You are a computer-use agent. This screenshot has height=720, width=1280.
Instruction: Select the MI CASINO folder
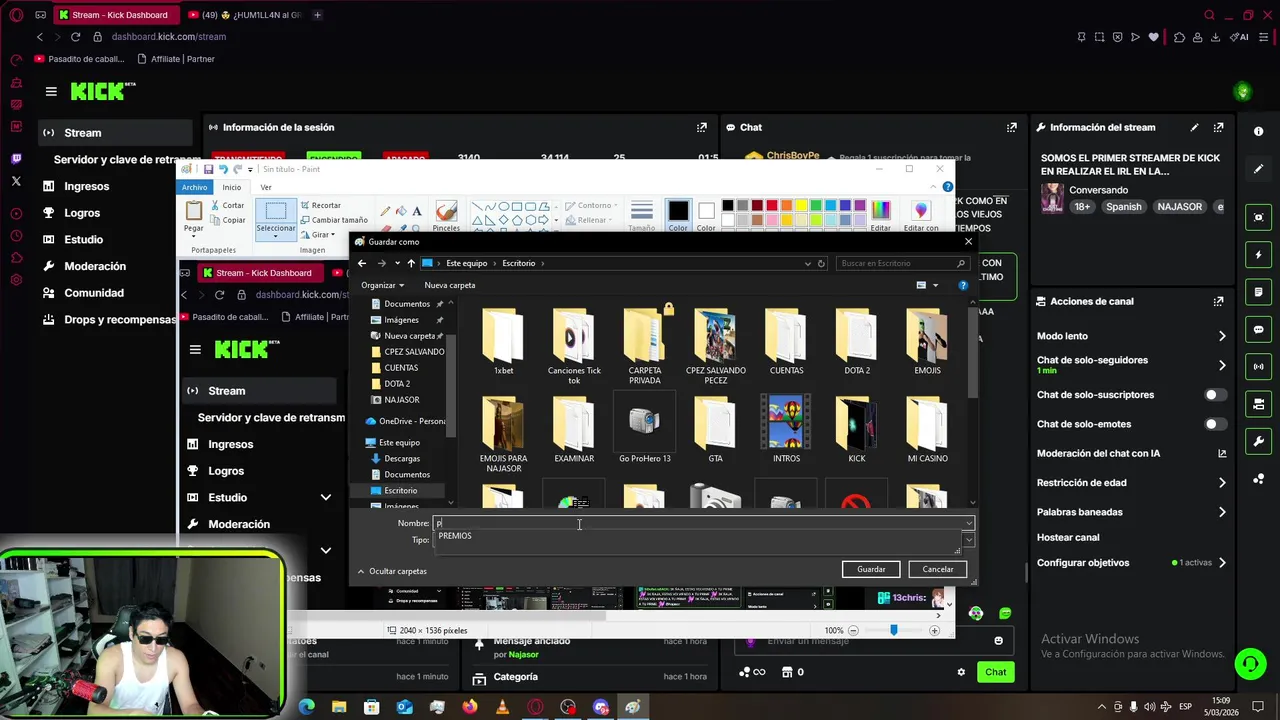[x=927, y=429]
